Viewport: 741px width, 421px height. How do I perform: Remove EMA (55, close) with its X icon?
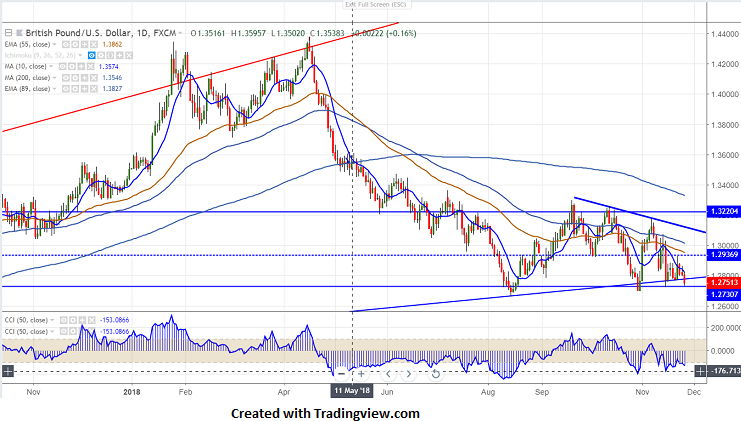pos(94,44)
